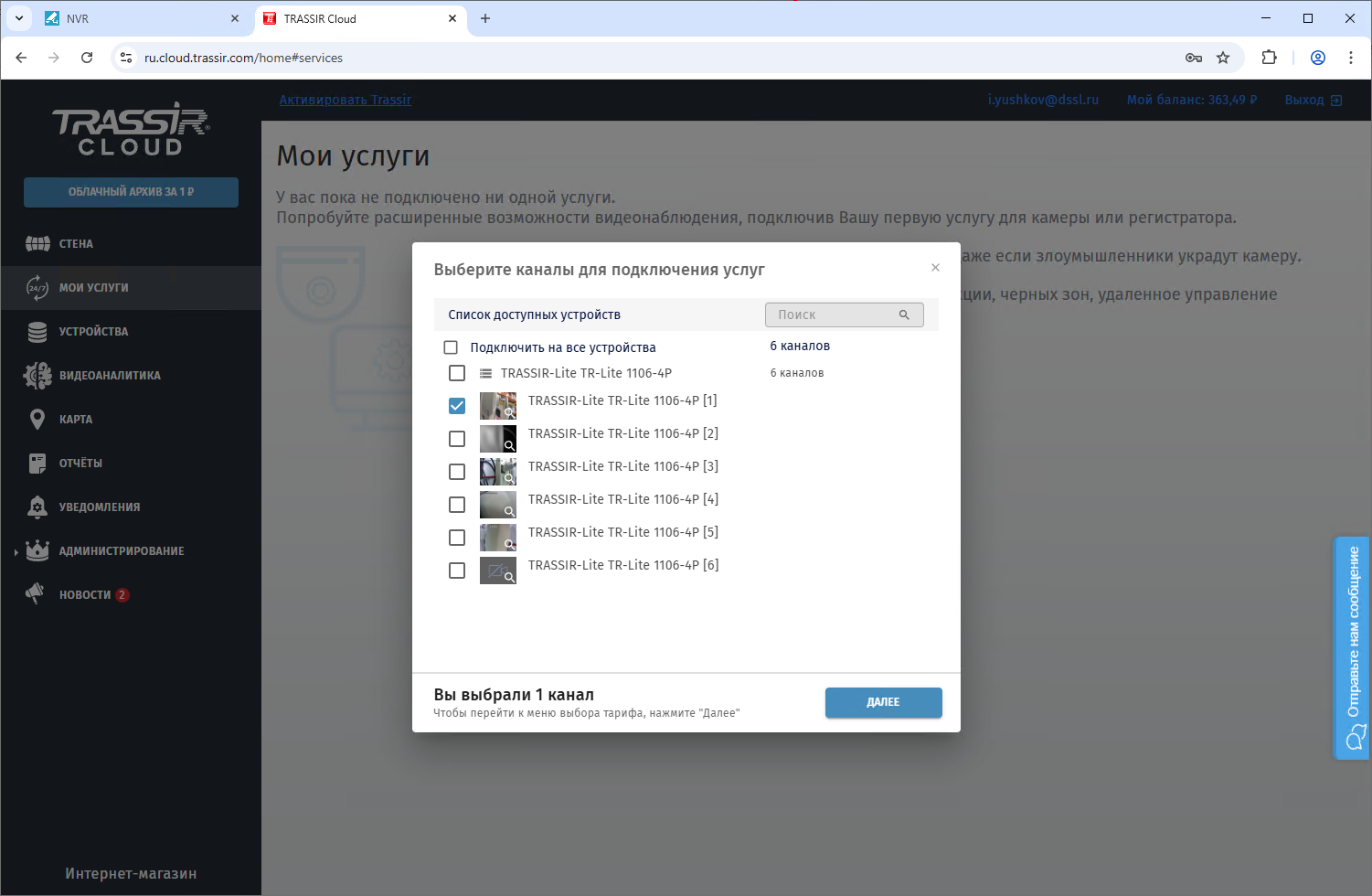This screenshot has height=896, width=1372.
Task: Preview thumbnail of channel [6]
Action: [x=498, y=571]
